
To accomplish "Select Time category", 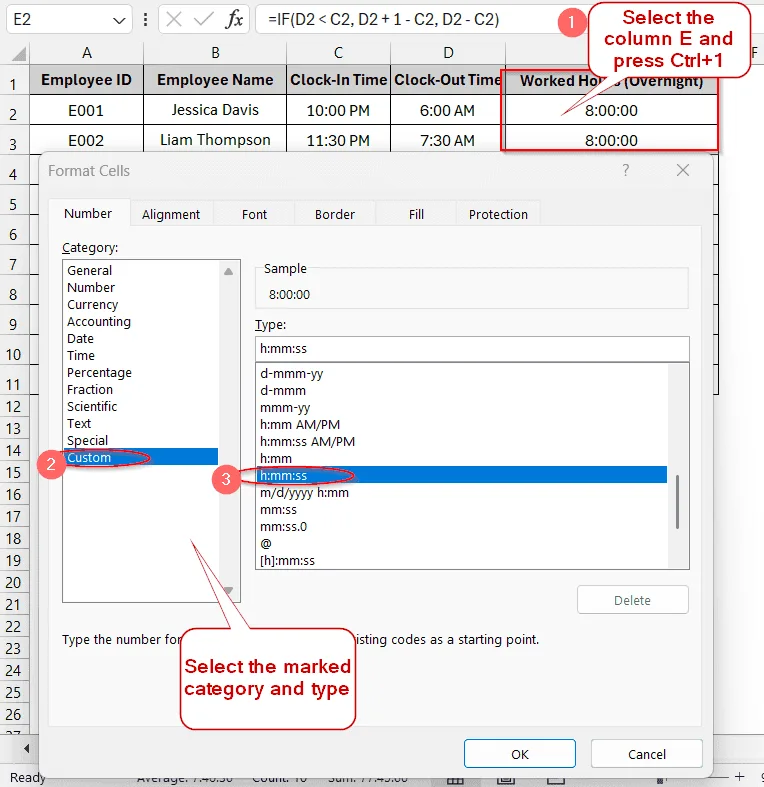I will point(141,355).
